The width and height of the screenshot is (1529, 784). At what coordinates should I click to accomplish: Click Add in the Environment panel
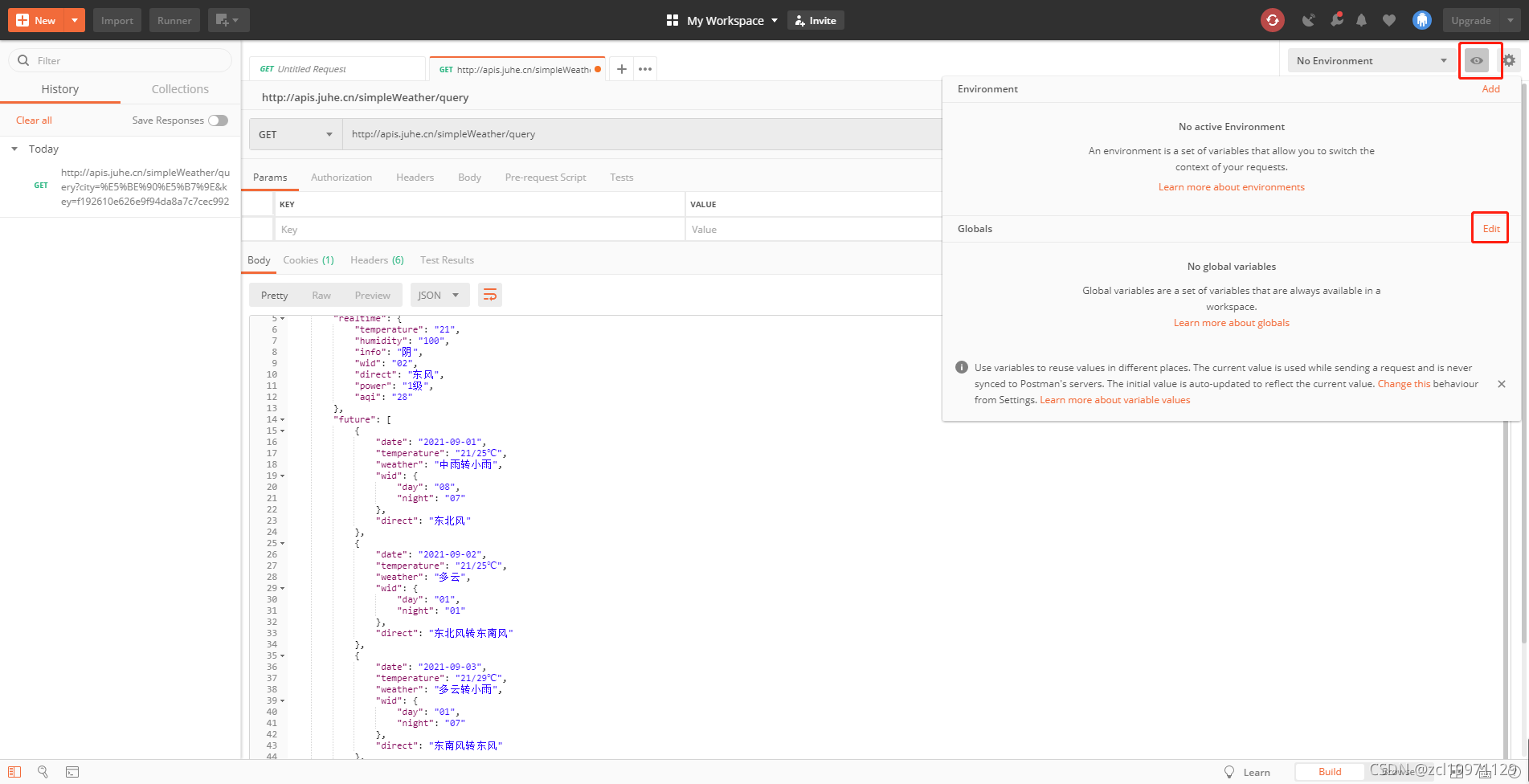coord(1491,89)
